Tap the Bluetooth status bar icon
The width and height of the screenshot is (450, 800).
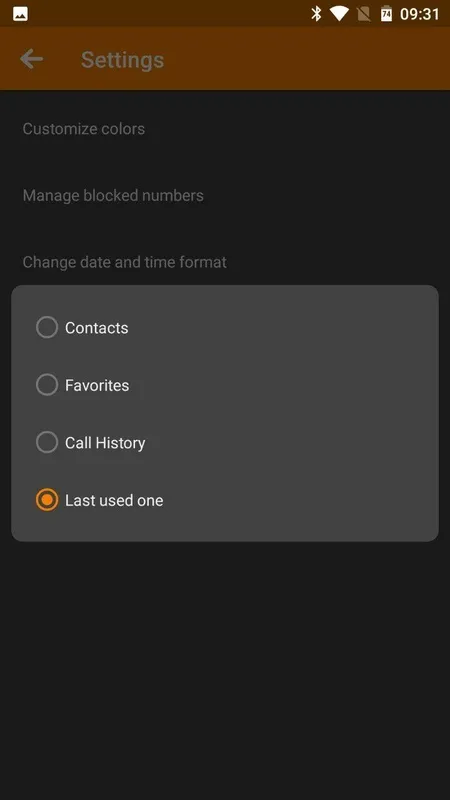pyautogui.click(x=316, y=14)
